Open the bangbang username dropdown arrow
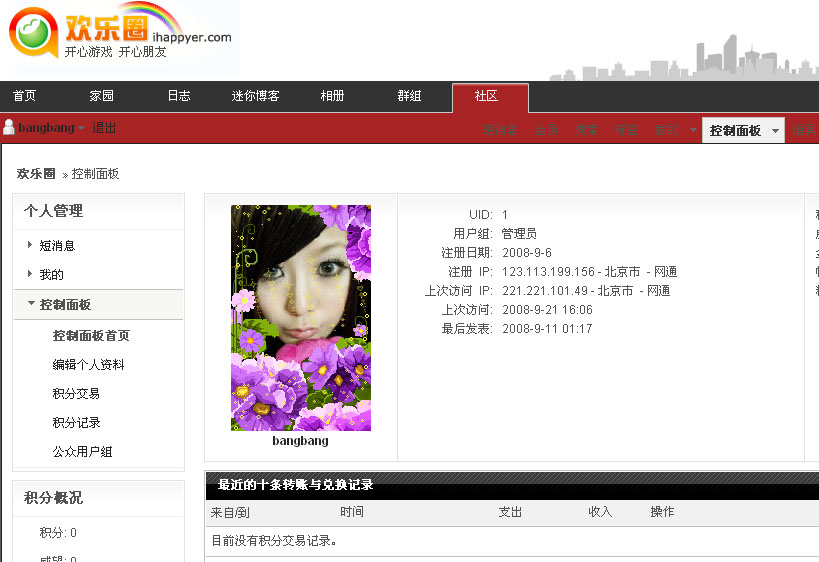Viewport: 819px width, 562px height. click(x=81, y=128)
